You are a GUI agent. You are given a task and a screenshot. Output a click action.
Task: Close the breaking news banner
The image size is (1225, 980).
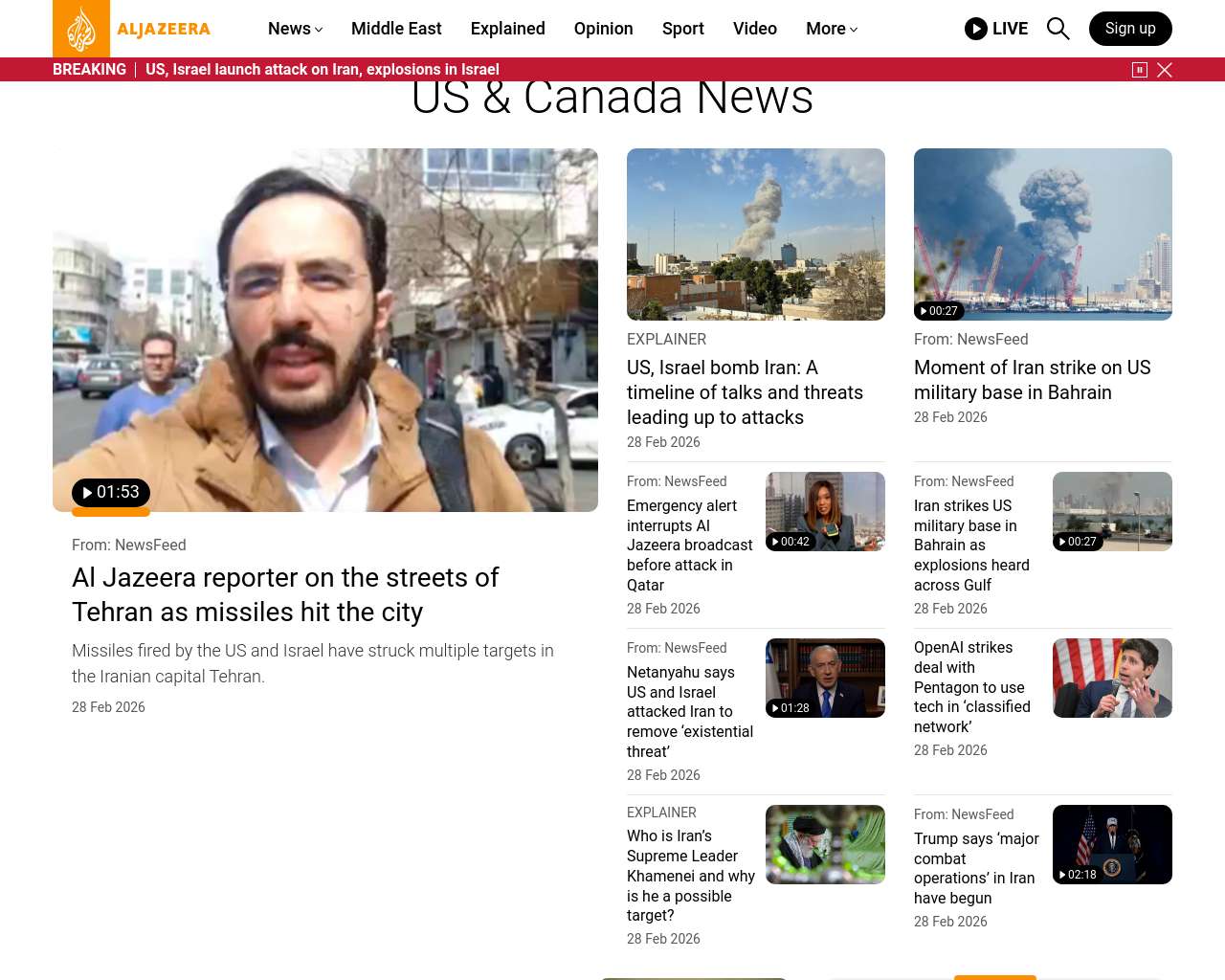point(1165,70)
